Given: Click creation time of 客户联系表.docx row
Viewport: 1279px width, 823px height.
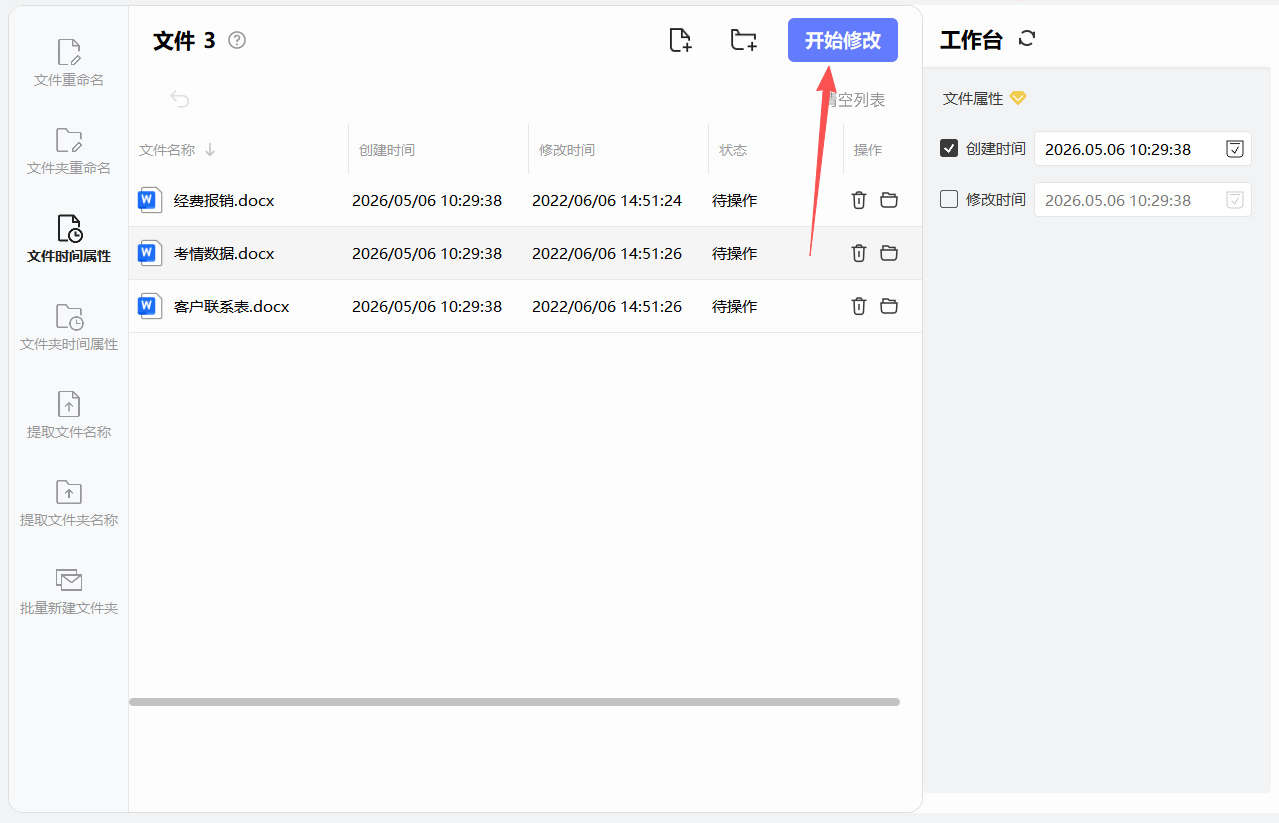Looking at the screenshot, I should [x=427, y=306].
